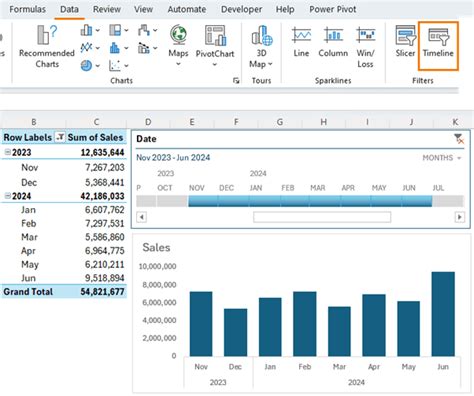Insert a Line sparkline
Image resolution: width=474 pixels, height=396 pixels.
[x=301, y=42]
